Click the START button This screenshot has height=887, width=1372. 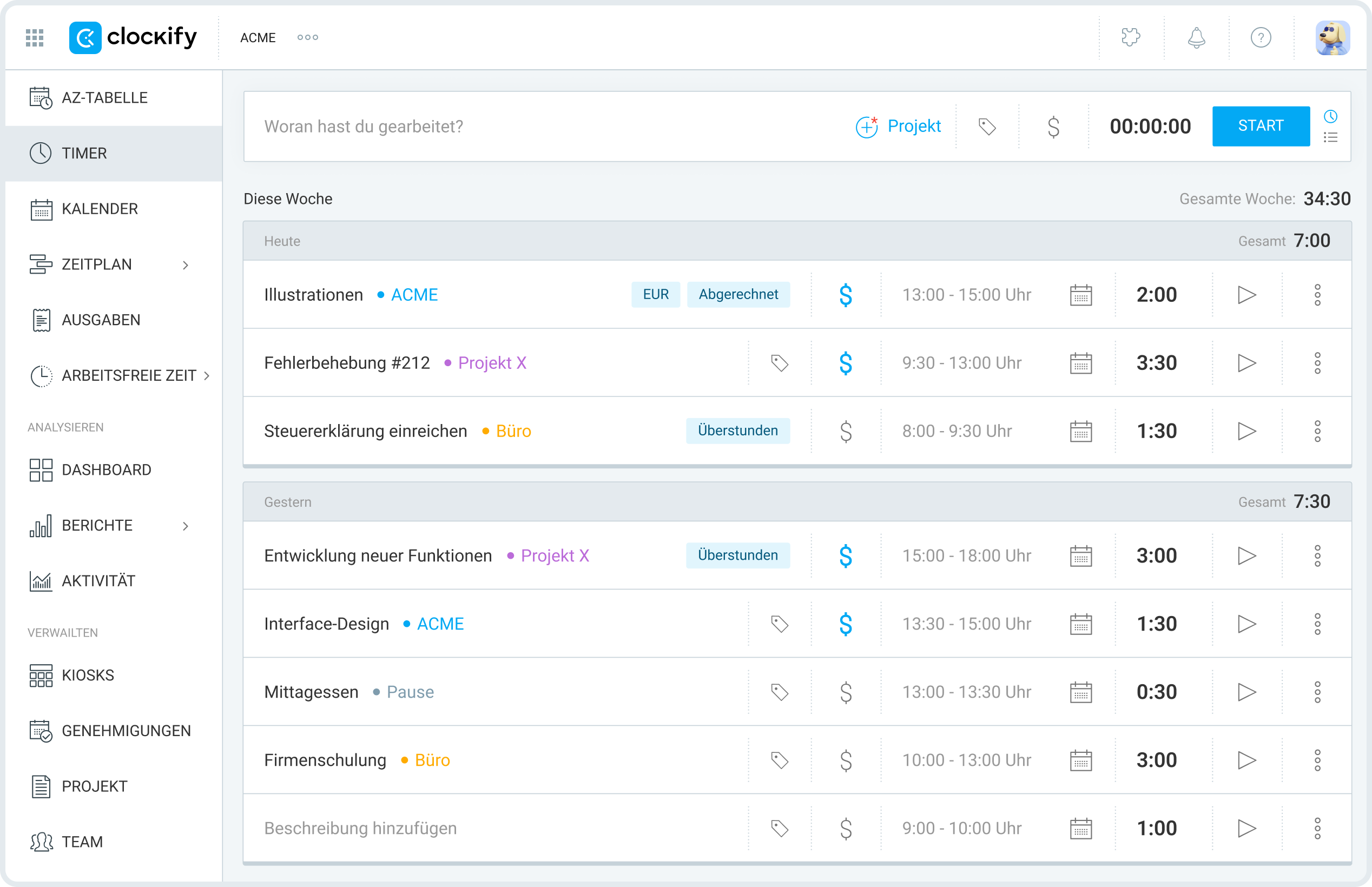point(1261,126)
